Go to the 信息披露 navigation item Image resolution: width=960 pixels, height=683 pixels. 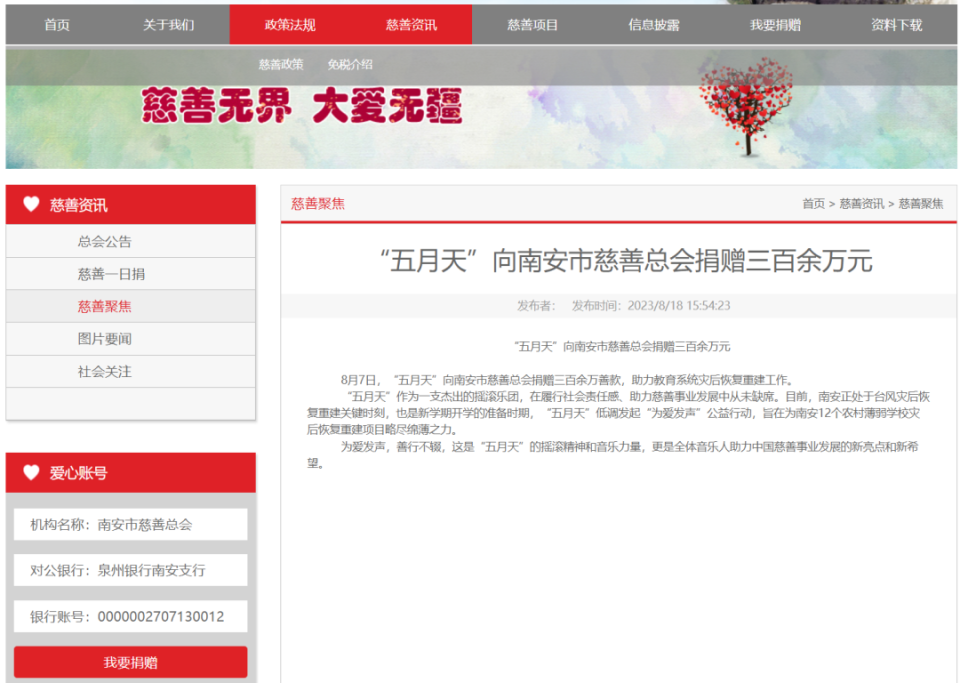(x=654, y=24)
